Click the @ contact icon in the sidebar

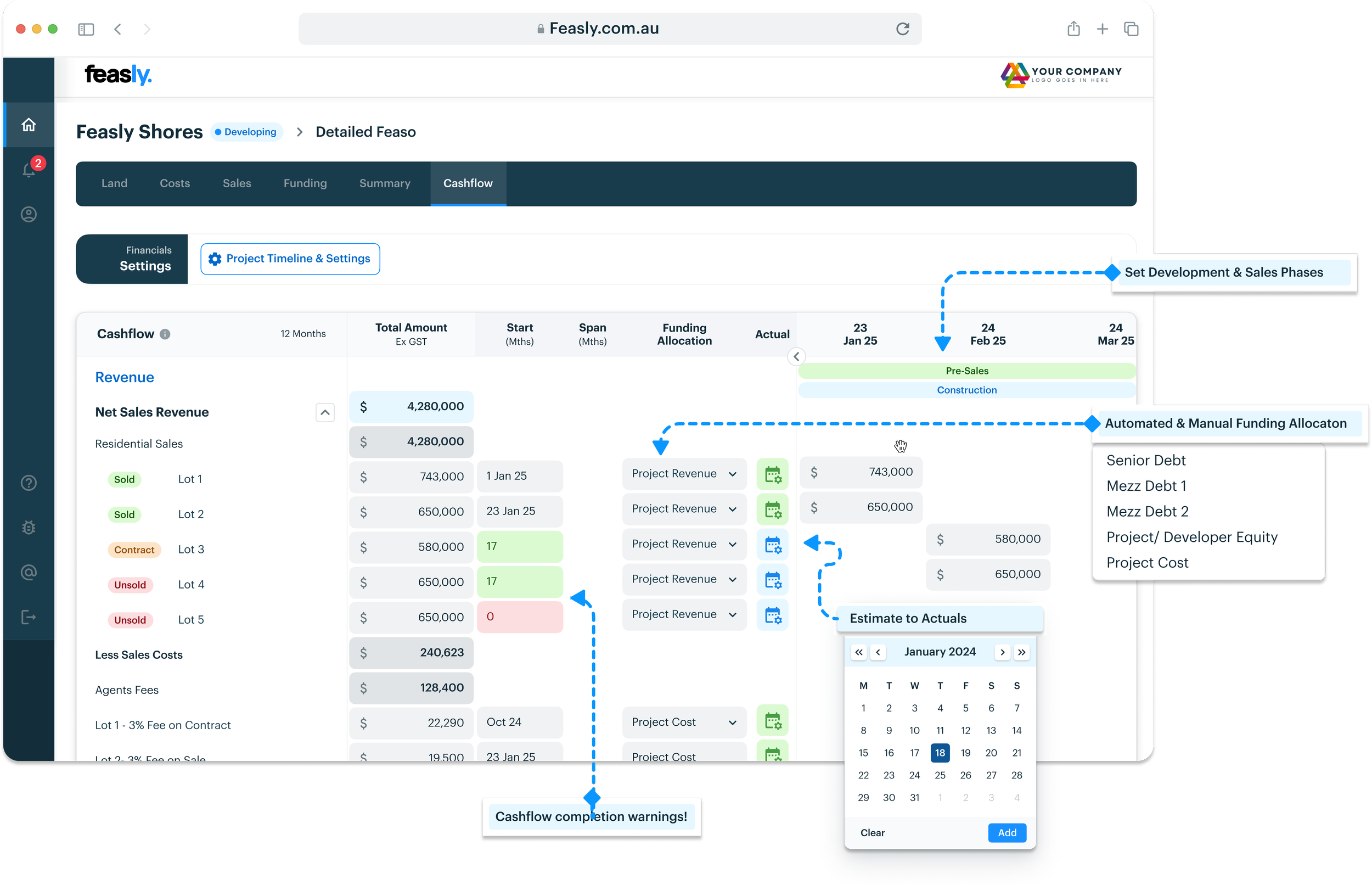click(x=28, y=572)
